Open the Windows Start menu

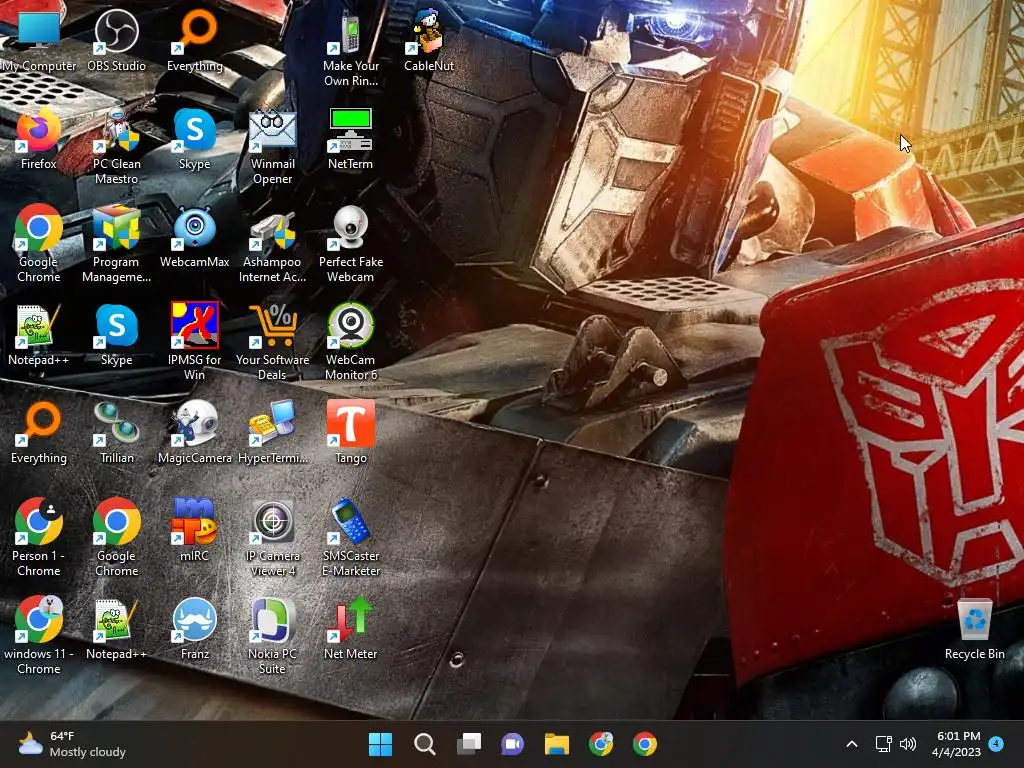(x=380, y=744)
